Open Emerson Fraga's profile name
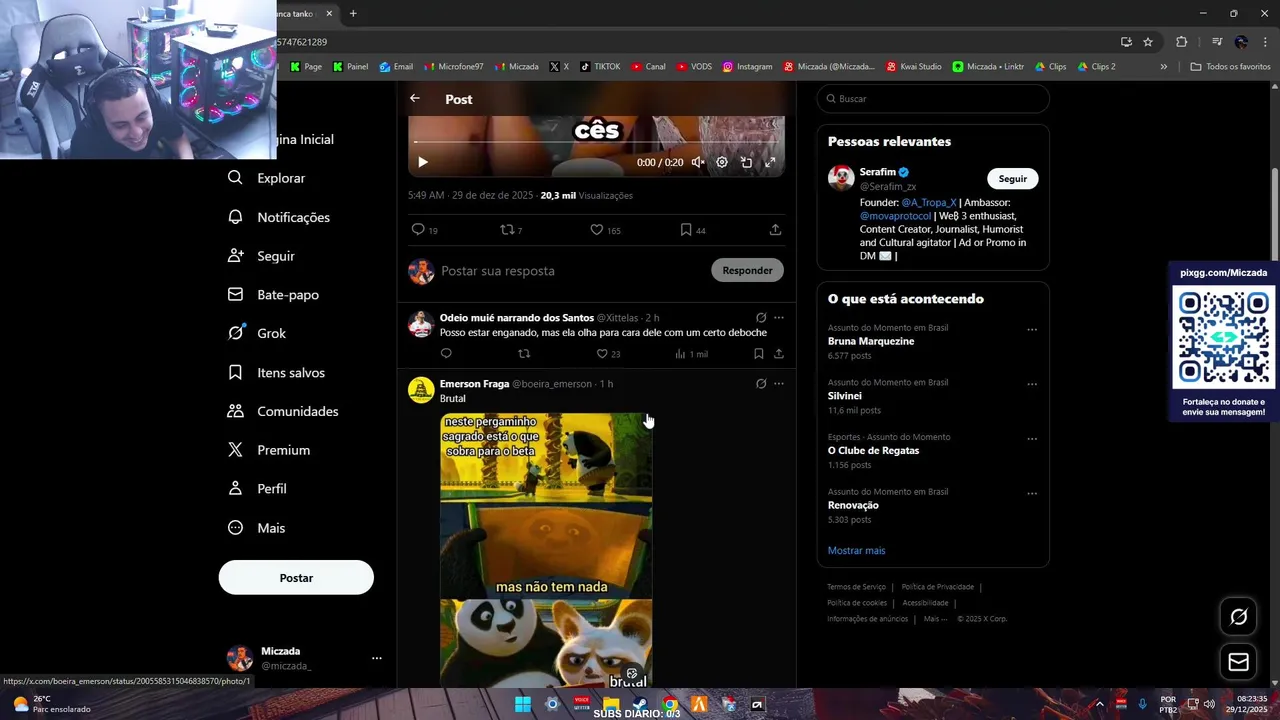This screenshot has height=720, width=1280. click(x=474, y=384)
